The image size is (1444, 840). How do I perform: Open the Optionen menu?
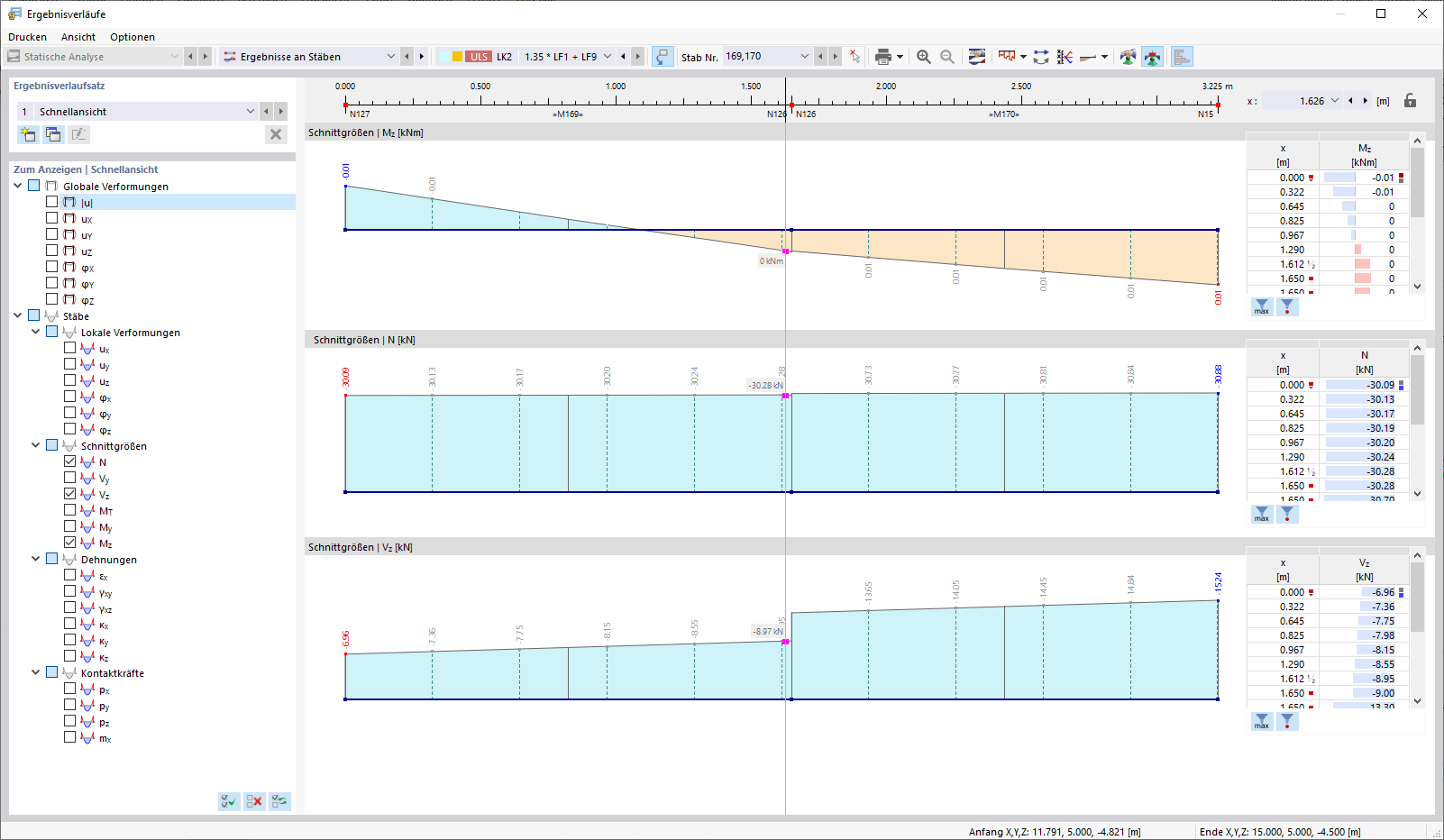(133, 37)
